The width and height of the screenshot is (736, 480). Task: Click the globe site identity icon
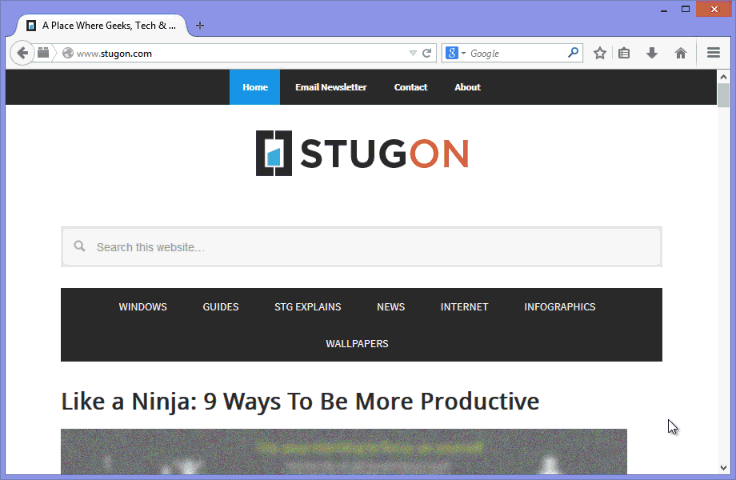click(x=68, y=53)
